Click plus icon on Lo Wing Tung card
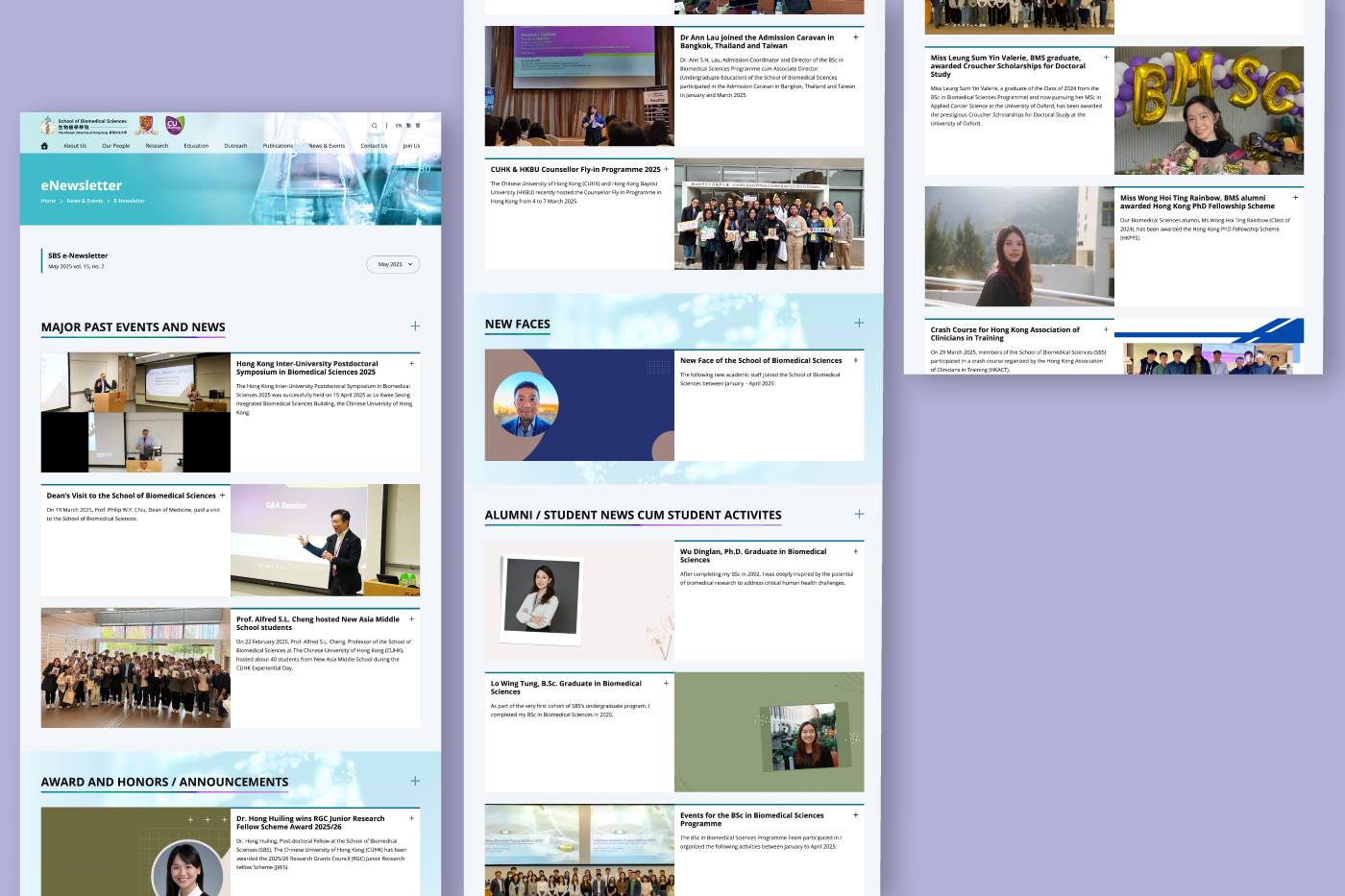This screenshot has width=1345, height=896. (666, 684)
